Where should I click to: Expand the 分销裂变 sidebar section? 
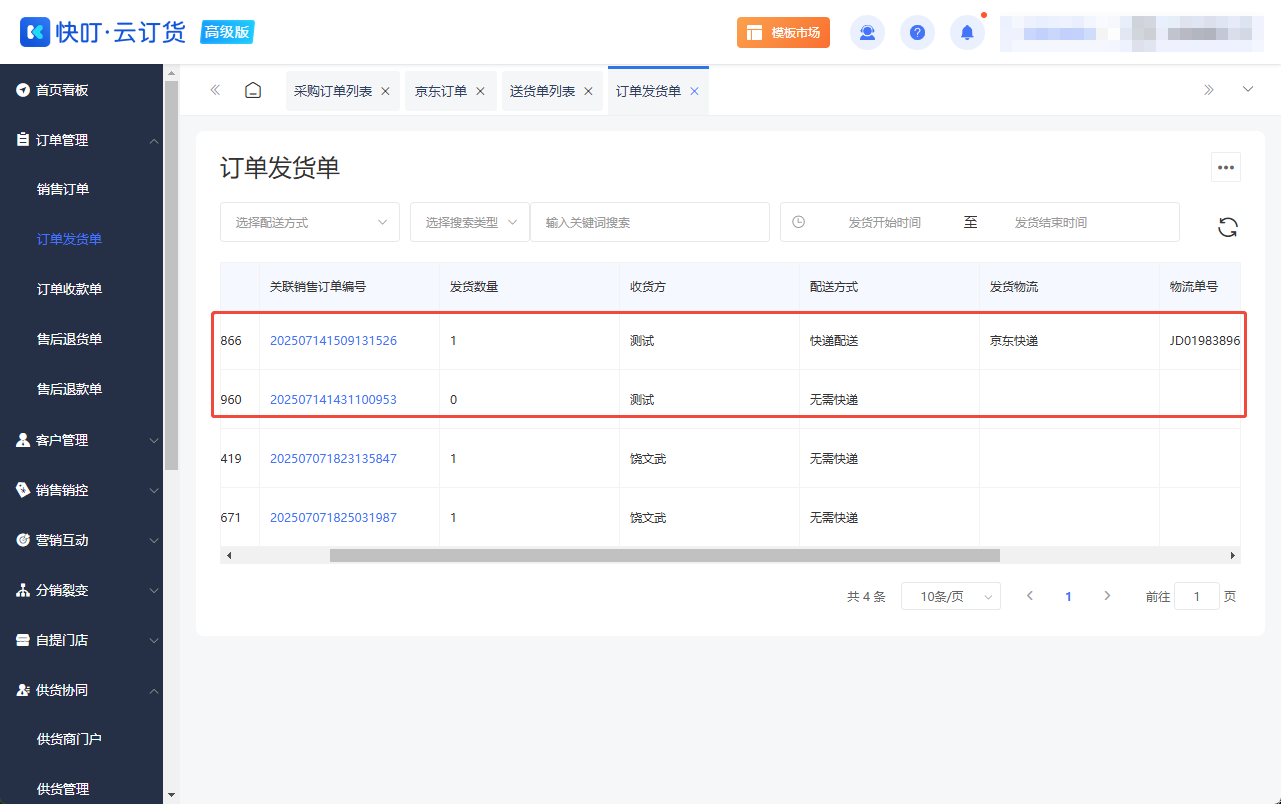(81, 590)
